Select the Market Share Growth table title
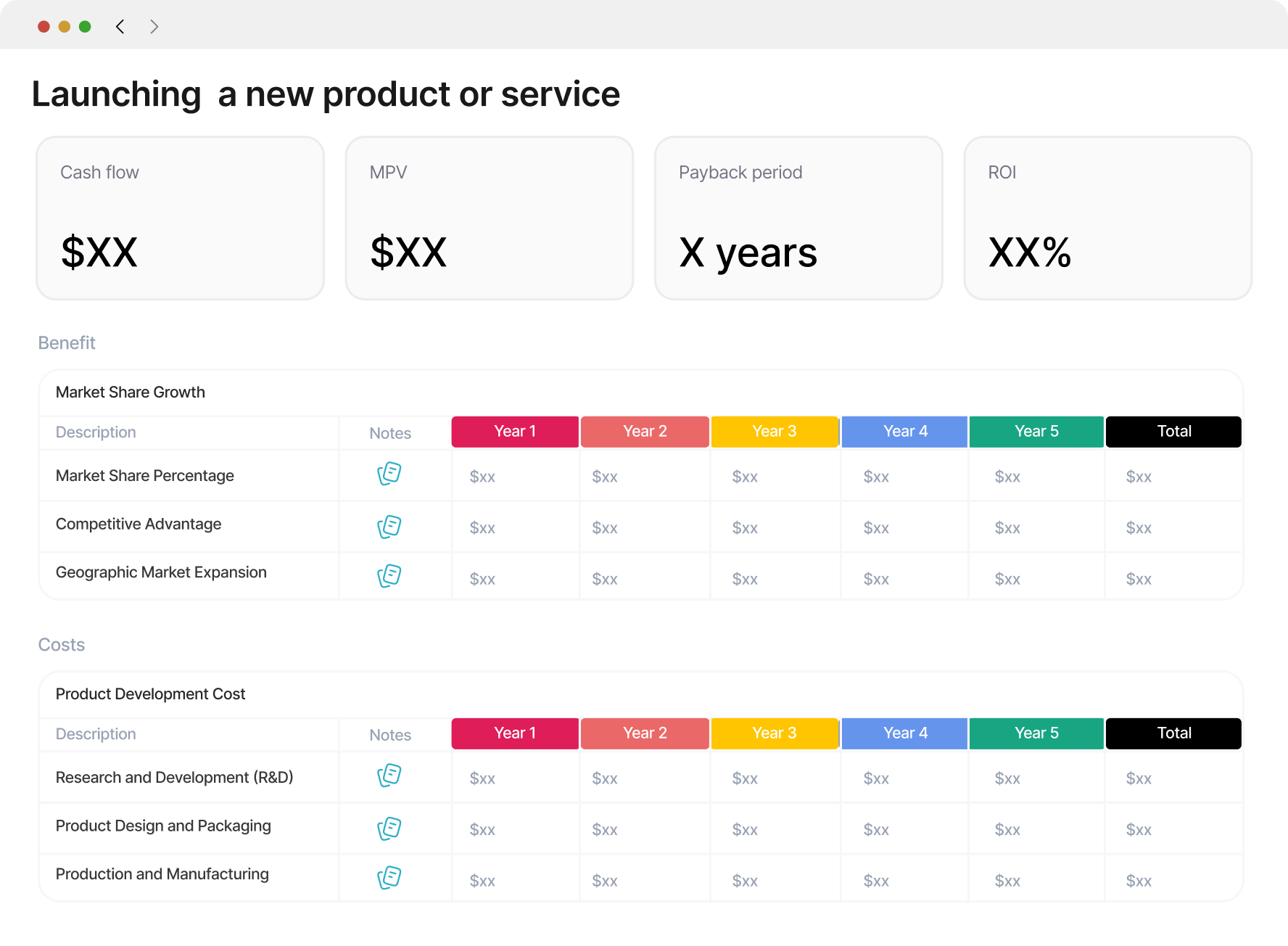 point(131,392)
